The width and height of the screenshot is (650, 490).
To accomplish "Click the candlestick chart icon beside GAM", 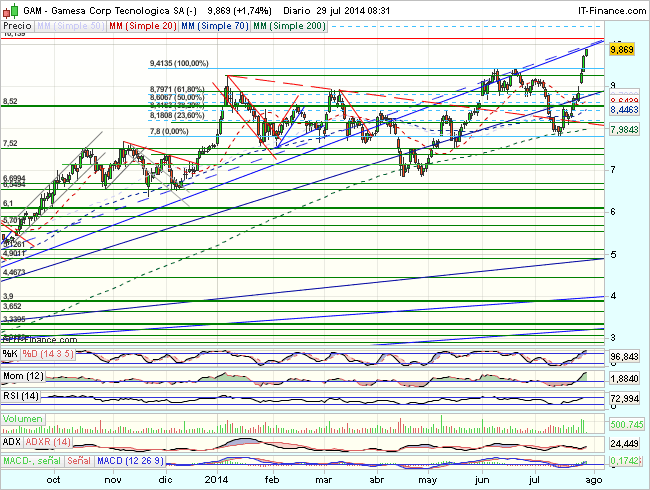I will point(10,10).
